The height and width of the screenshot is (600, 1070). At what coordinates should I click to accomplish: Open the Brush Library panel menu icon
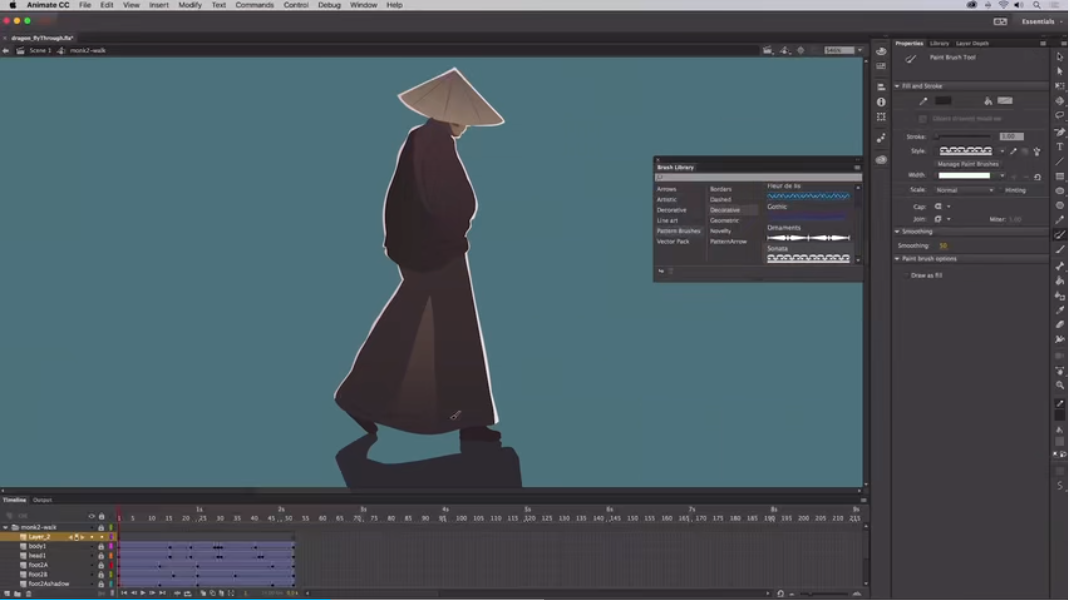click(x=857, y=167)
